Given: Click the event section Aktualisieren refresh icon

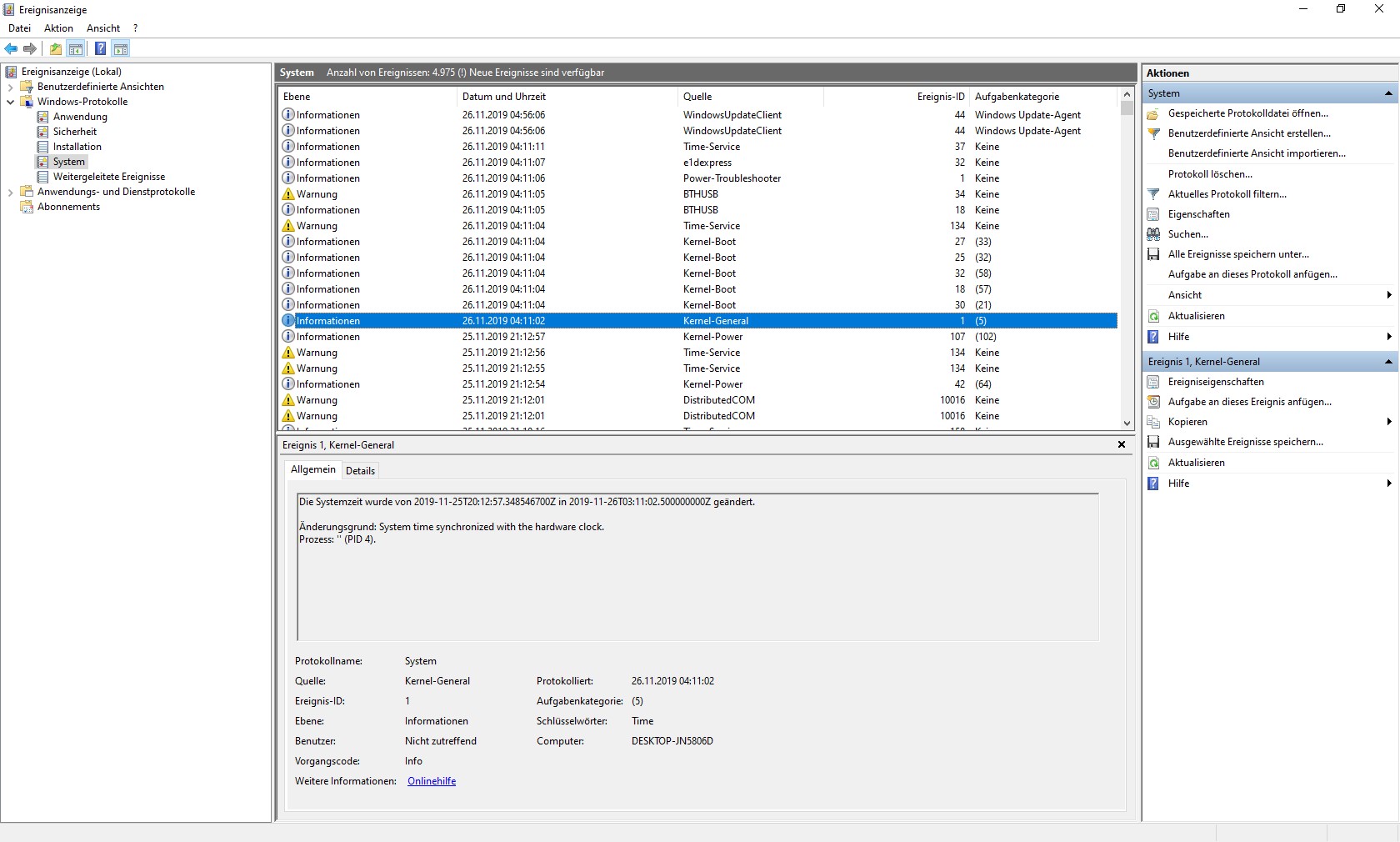Looking at the screenshot, I should (x=1153, y=463).
